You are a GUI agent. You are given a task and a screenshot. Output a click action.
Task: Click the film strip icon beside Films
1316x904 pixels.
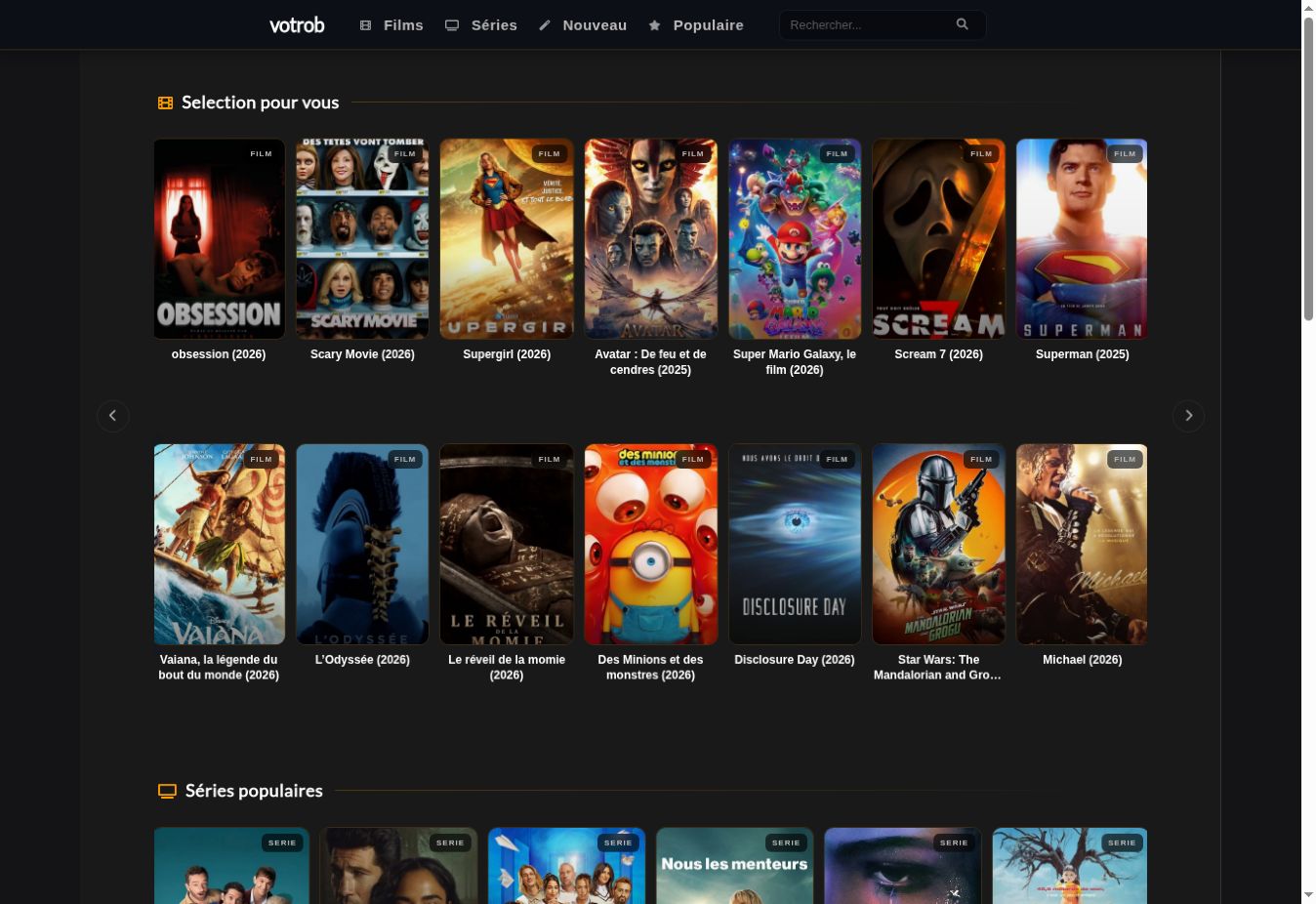[x=366, y=25]
